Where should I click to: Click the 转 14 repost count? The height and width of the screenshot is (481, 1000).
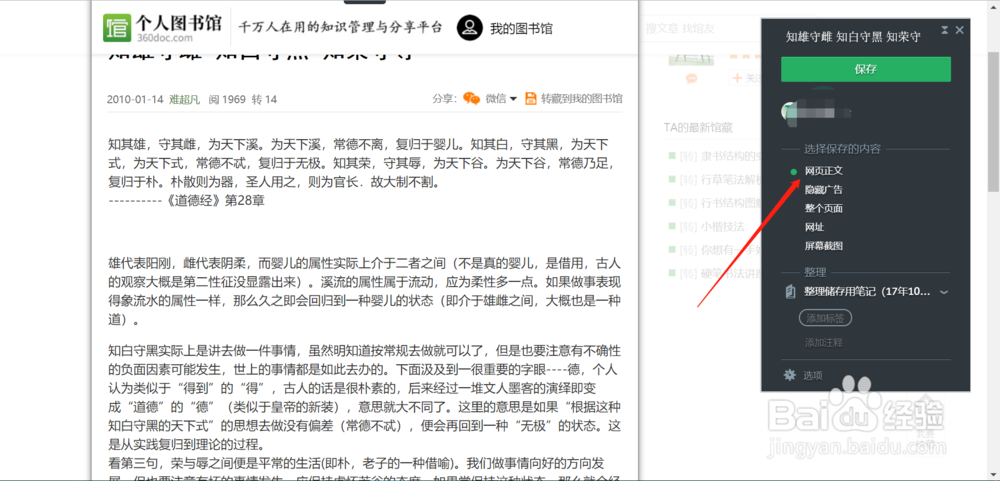[x=265, y=100]
